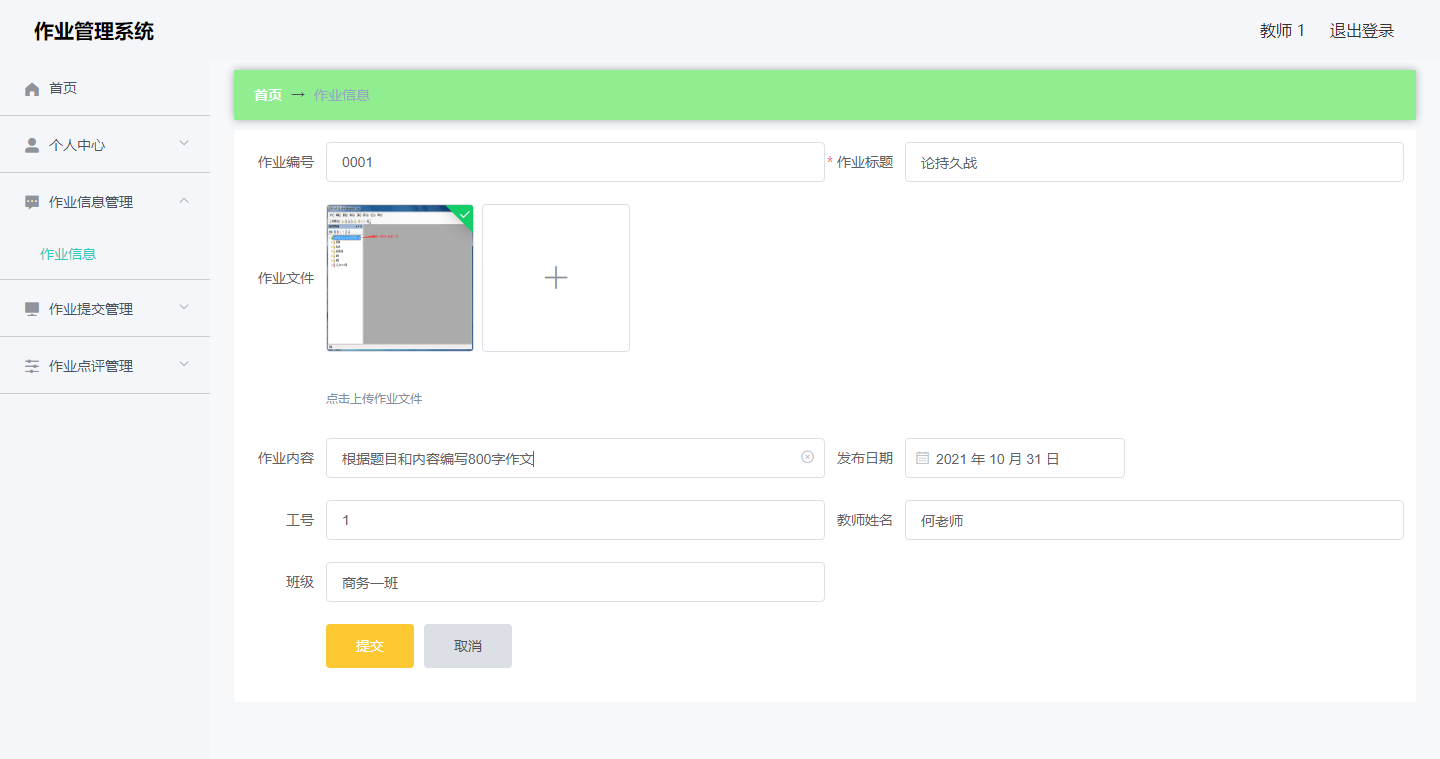Focus the 工号 input field

(x=575, y=520)
